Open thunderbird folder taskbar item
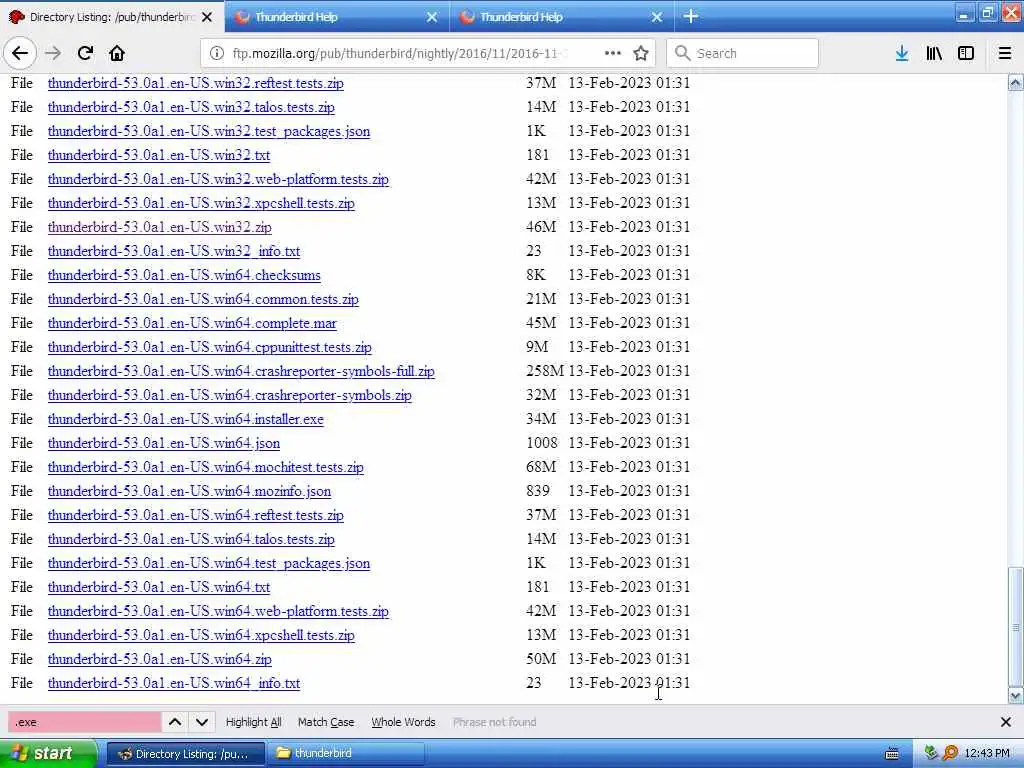 (x=346, y=754)
